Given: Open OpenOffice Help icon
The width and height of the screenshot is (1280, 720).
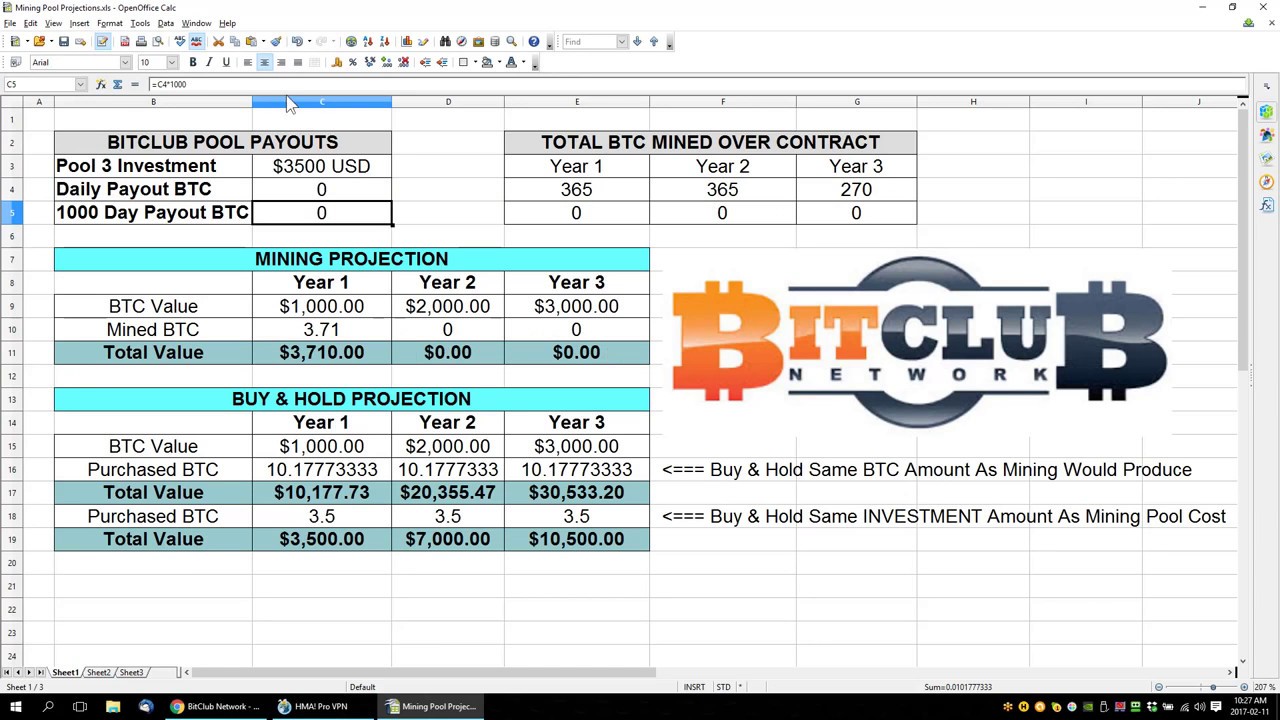Looking at the screenshot, I should click(x=534, y=41).
